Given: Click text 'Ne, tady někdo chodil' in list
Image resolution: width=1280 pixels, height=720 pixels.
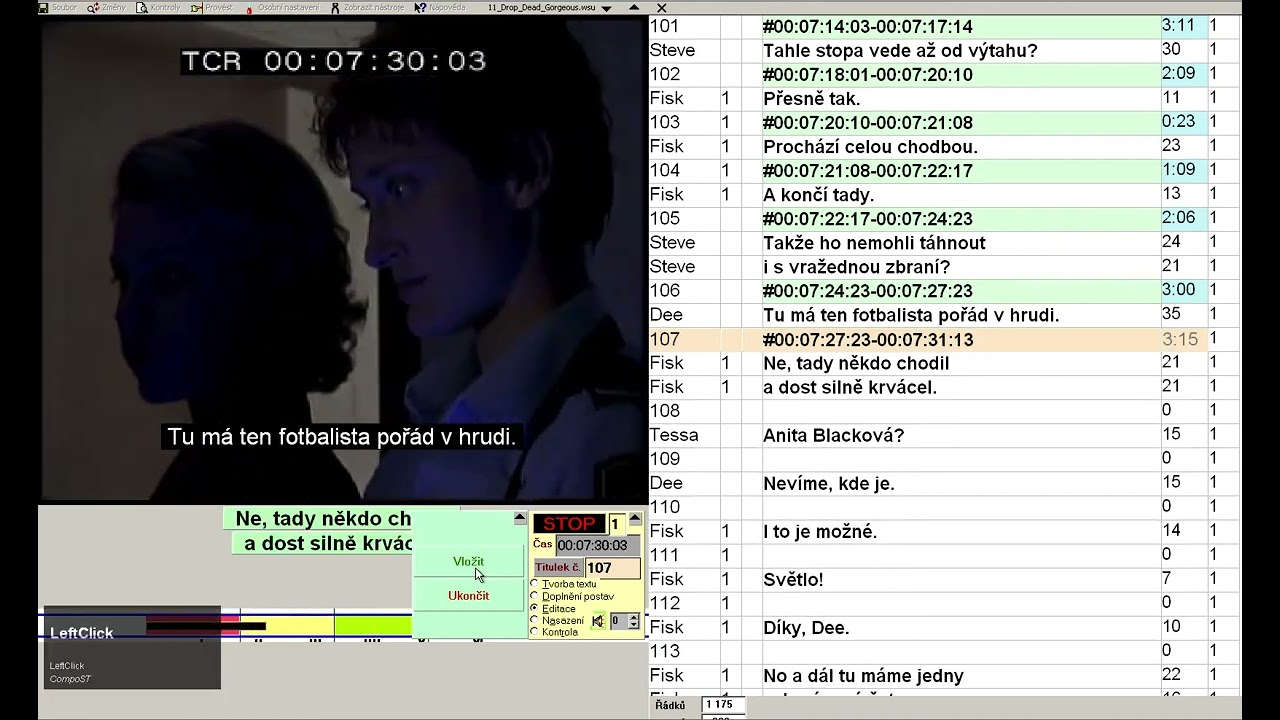Looking at the screenshot, I should tap(856, 363).
